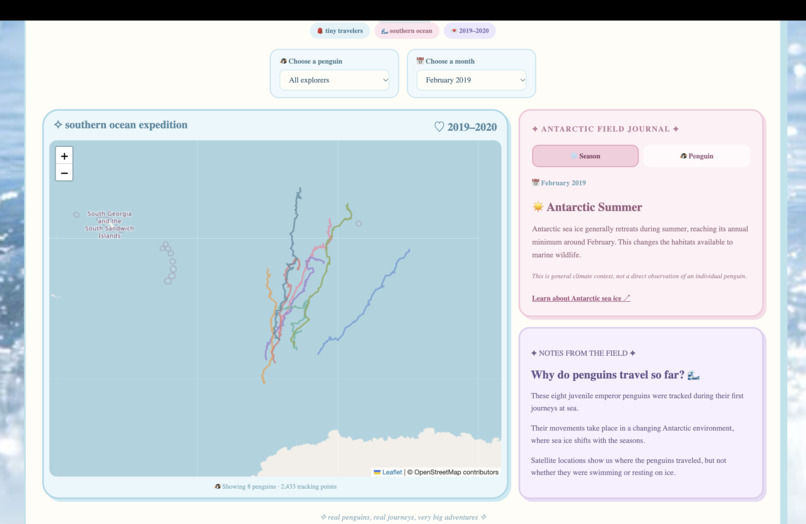
Task: Click the southern ocean expedition title
Action: (126, 124)
